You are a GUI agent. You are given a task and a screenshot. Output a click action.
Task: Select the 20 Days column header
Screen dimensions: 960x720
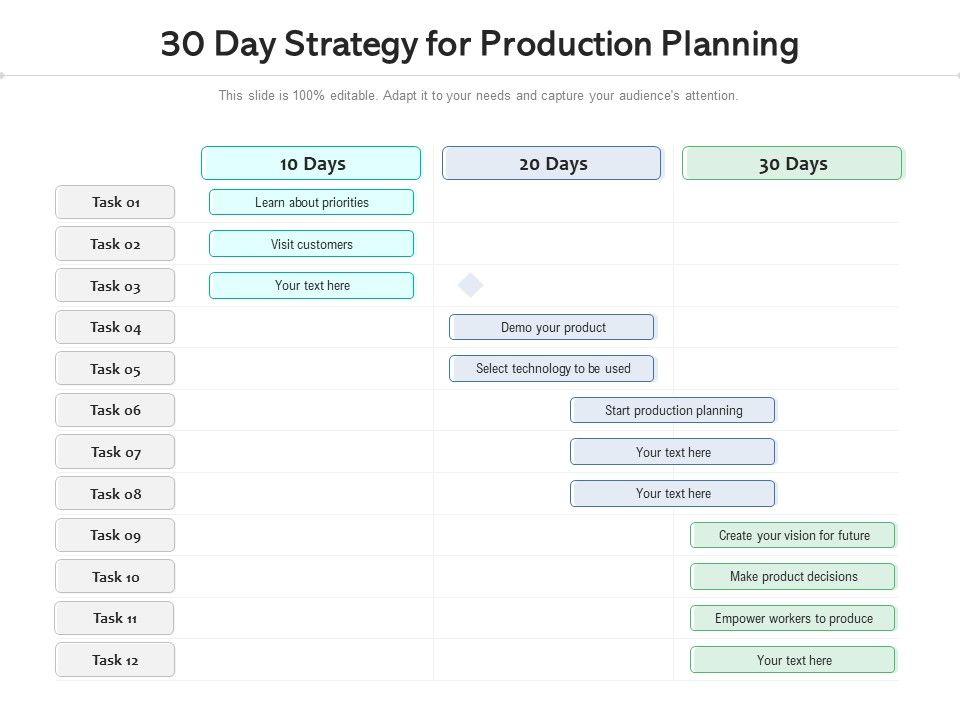[x=552, y=163]
